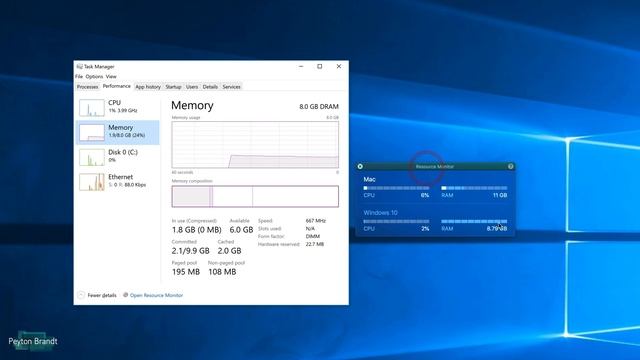
Task: Click the Non-paged pool value '108 MB'
Action: pos(222,272)
